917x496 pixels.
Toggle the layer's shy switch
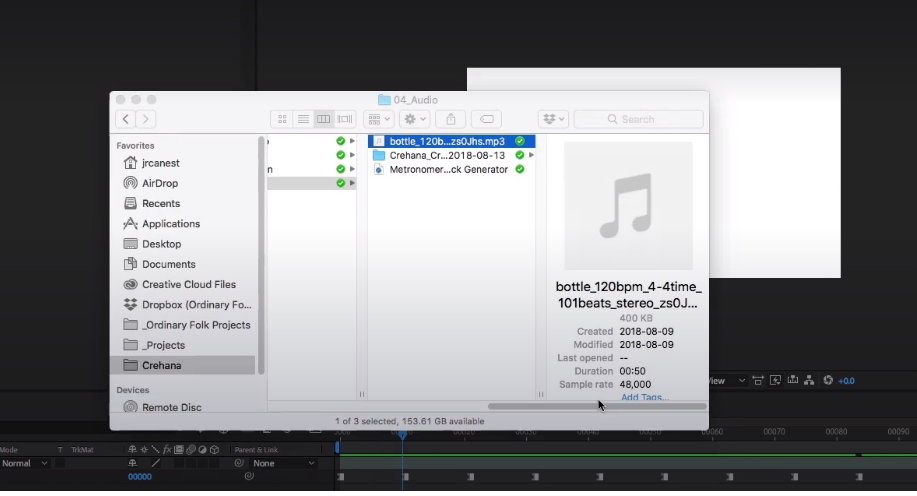132,463
